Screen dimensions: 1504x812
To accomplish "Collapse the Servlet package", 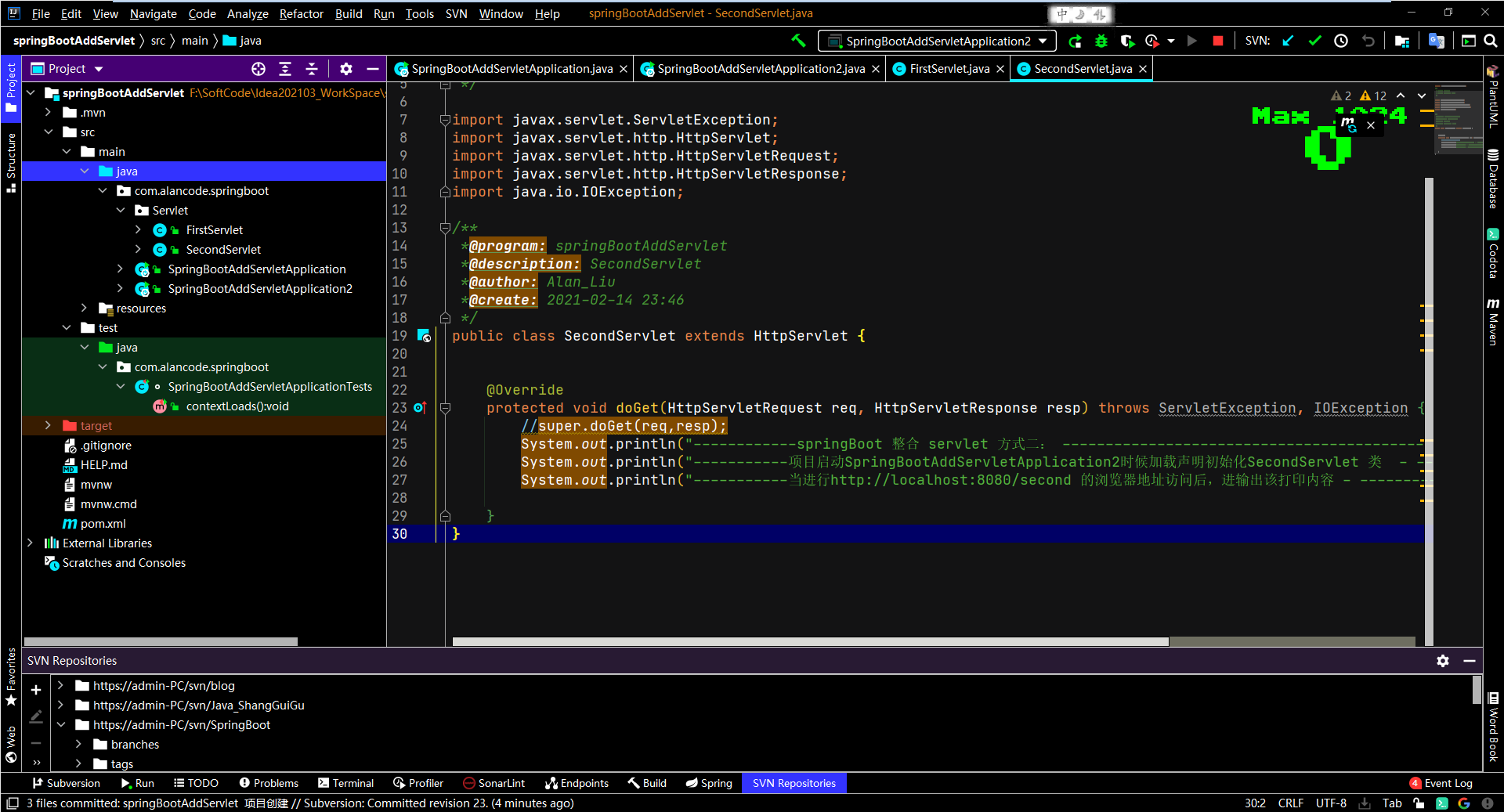I will tap(120, 211).
